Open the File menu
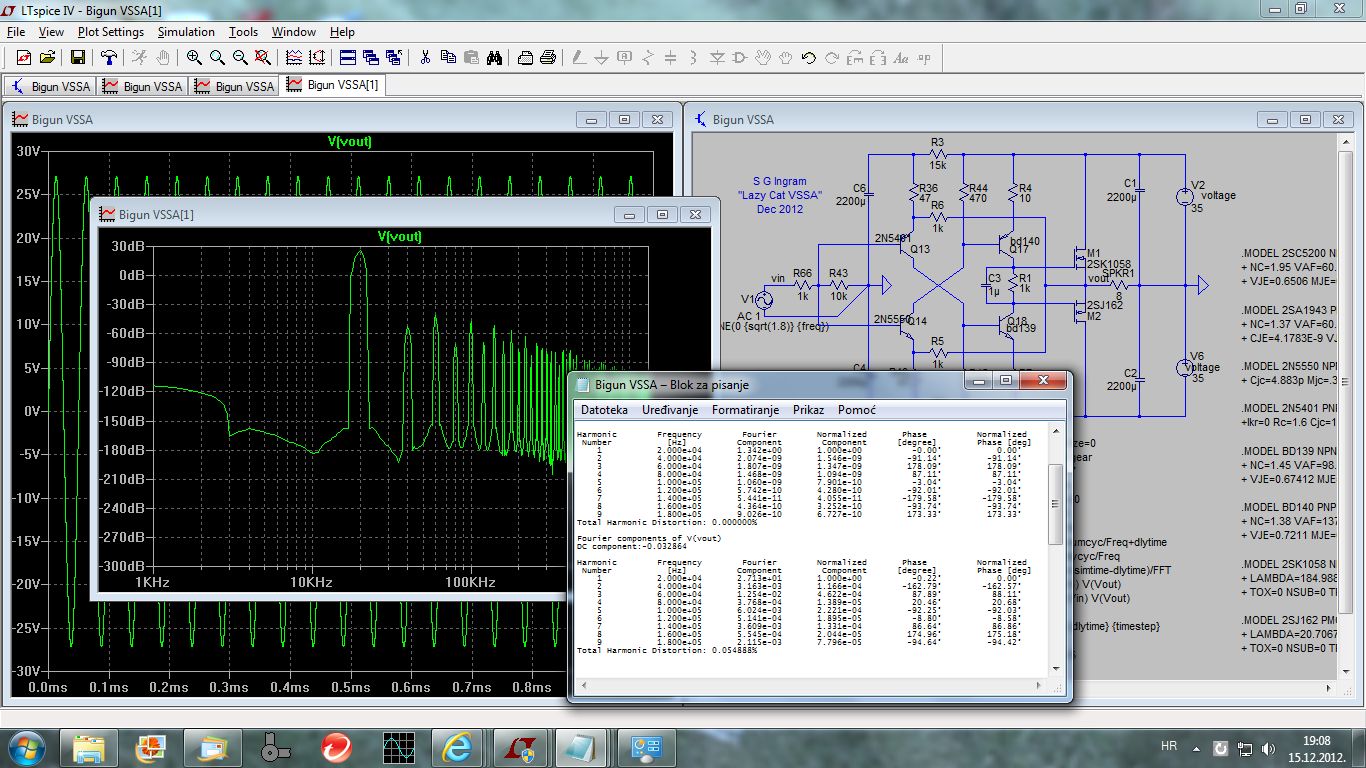Viewport: 1366px width, 768px height. coord(16,32)
